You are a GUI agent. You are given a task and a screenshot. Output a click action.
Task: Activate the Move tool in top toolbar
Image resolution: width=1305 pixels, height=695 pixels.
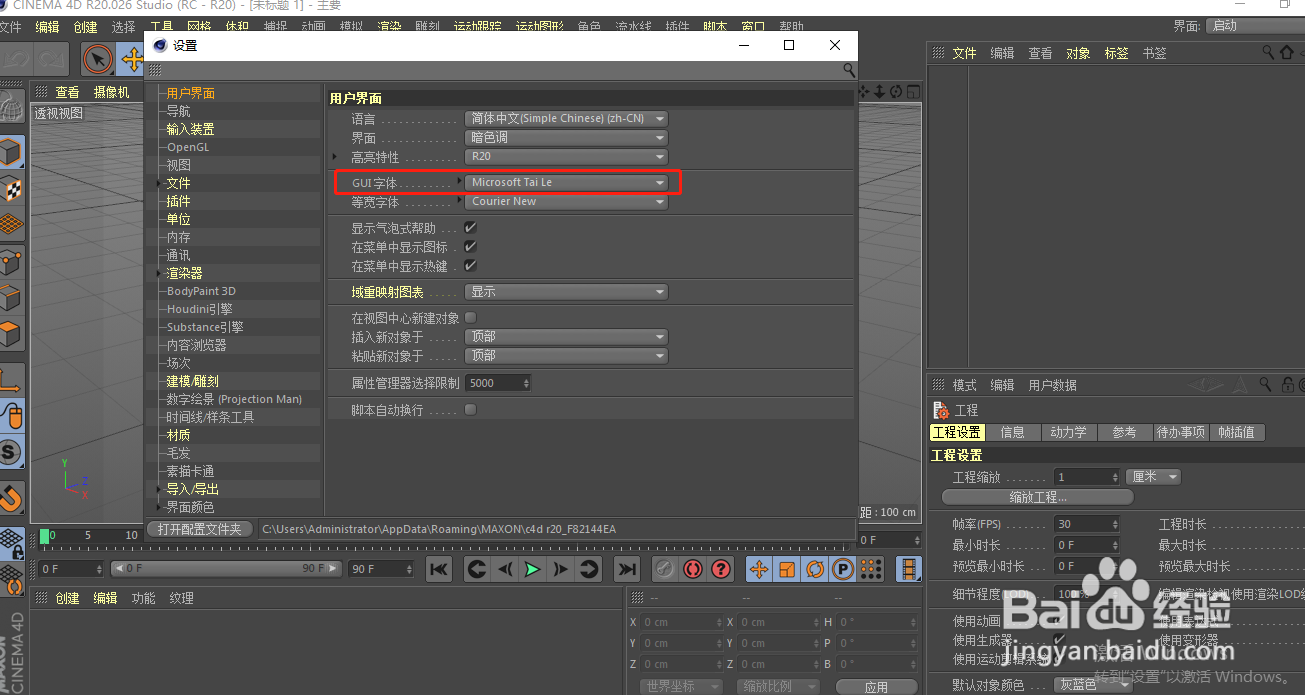point(131,60)
